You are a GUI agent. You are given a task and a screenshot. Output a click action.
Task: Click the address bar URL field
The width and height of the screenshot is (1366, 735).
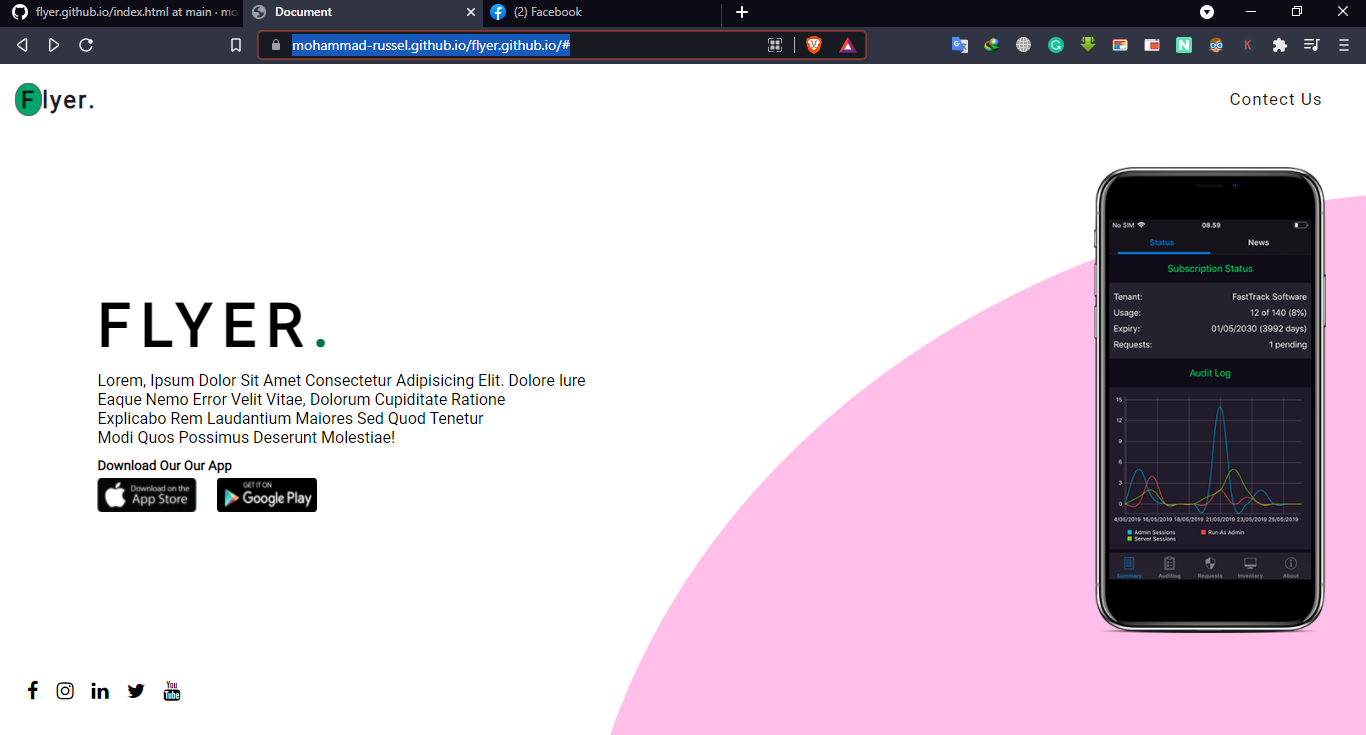tap(520, 45)
